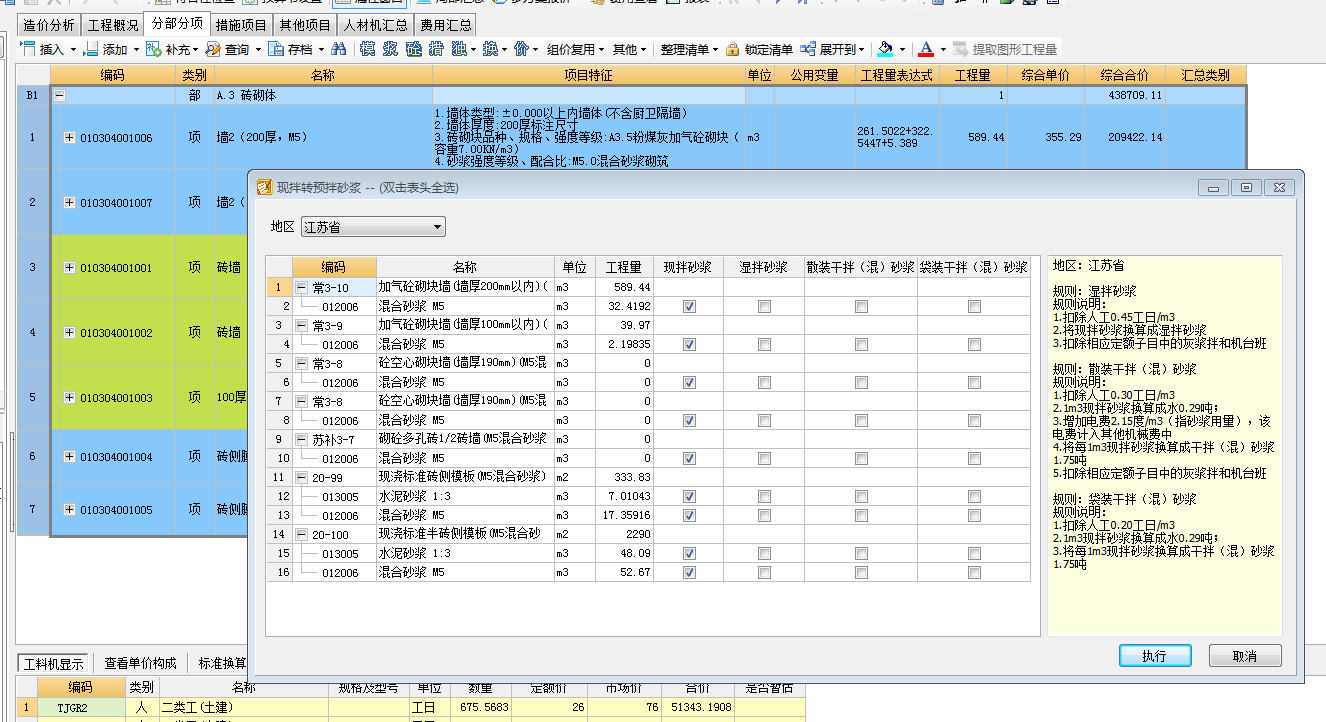The height and width of the screenshot is (722, 1326).
Task: Uncheck 现拌砂浆 for row 2 混合砂浆 M5
Action: [688, 307]
